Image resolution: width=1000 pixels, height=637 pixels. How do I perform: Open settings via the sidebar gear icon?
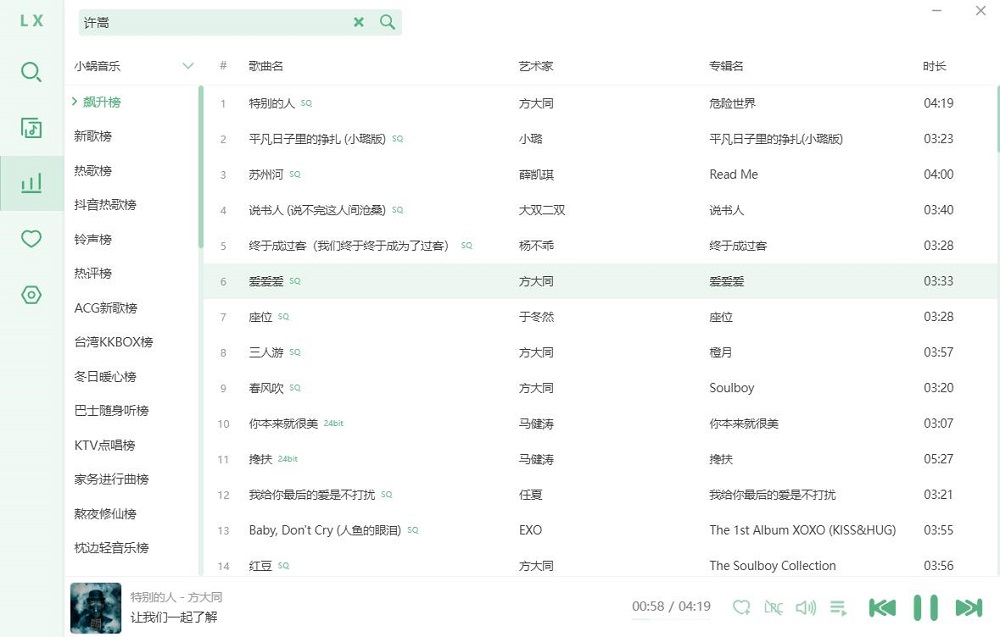coord(30,294)
